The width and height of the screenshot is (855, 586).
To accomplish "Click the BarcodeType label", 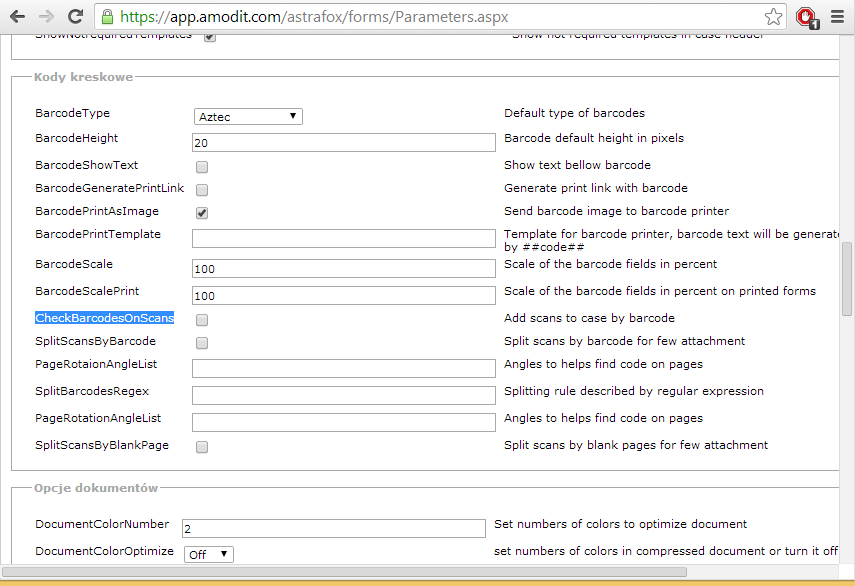I will (x=73, y=113).
